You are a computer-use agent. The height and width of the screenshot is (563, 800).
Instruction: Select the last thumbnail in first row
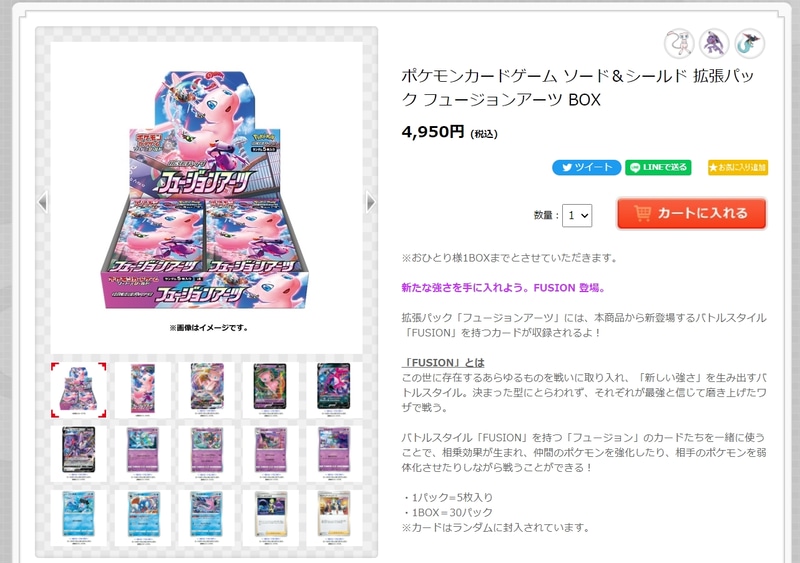[x=334, y=390]
